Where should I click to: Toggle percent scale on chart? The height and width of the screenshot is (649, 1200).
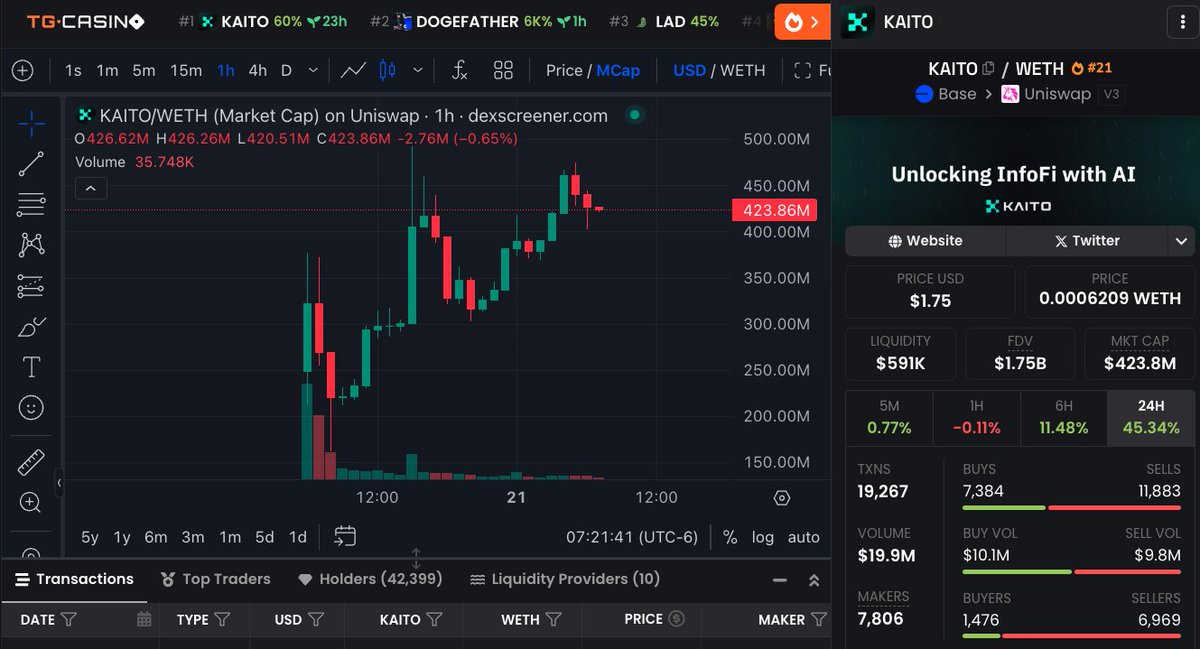point(730,537)
